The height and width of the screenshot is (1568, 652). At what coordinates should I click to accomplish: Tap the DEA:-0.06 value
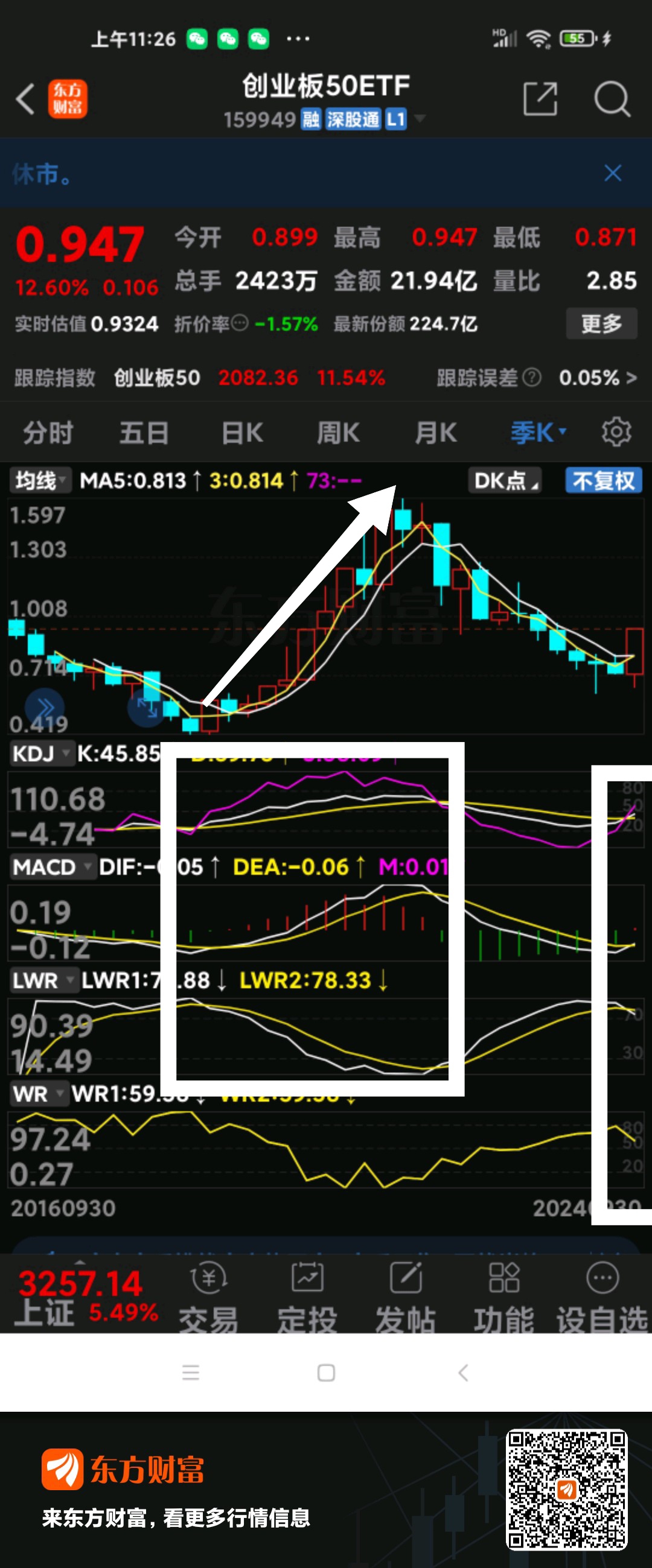click(x=291, y=867)
